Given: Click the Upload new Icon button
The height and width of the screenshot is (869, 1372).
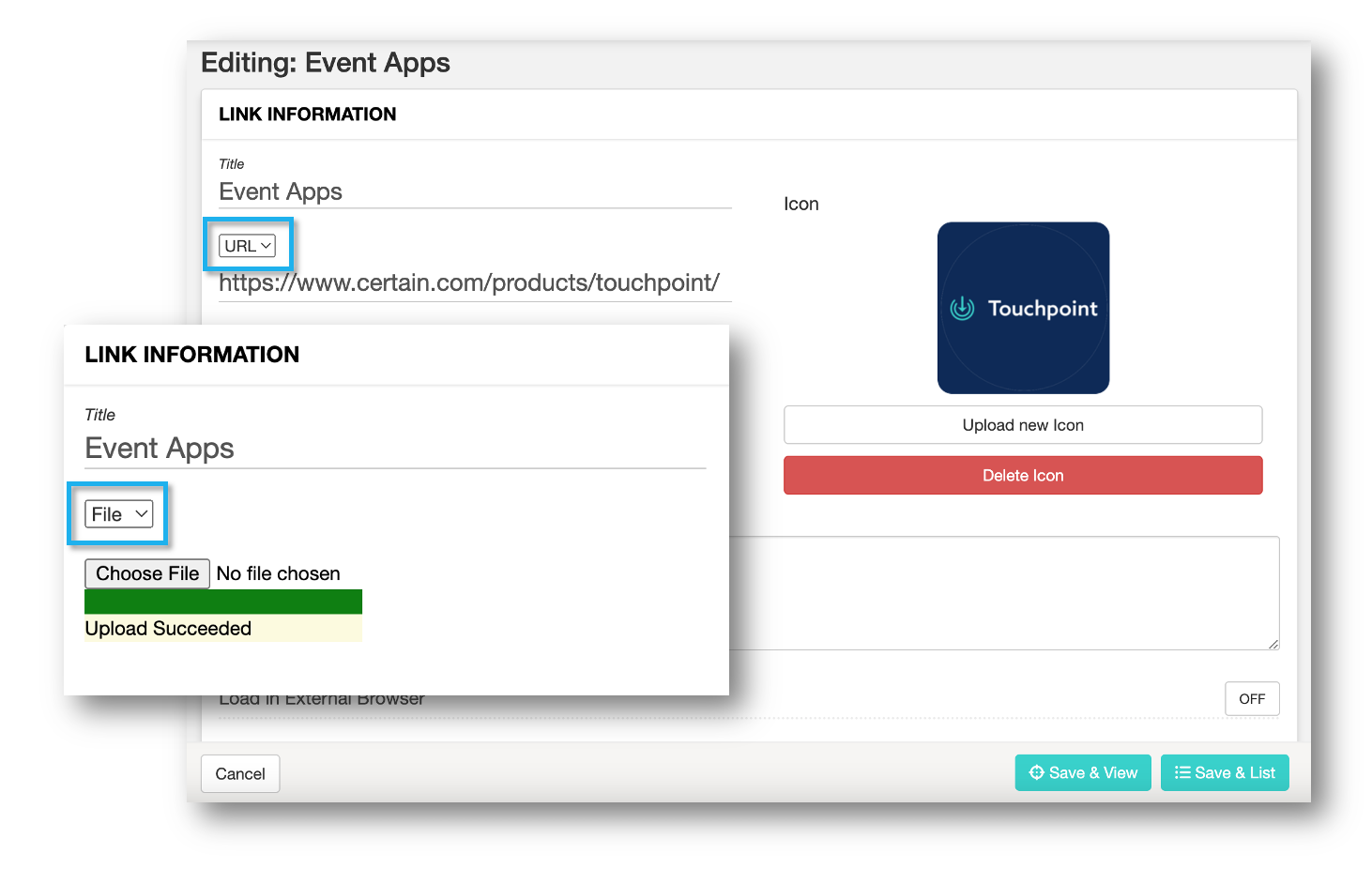Looking at the screenshot, I should [1023, 425].
